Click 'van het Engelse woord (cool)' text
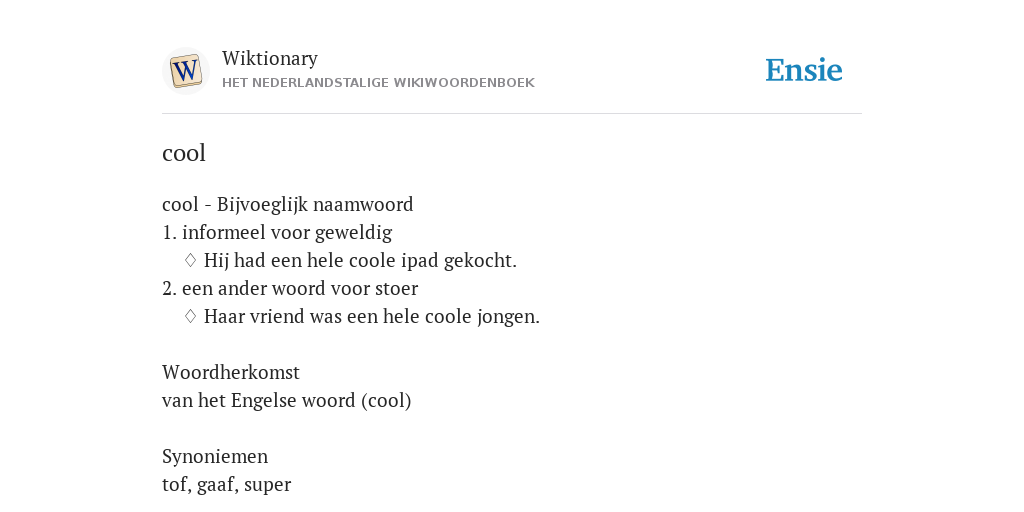 pyautogui.click(x=287, y=400)
